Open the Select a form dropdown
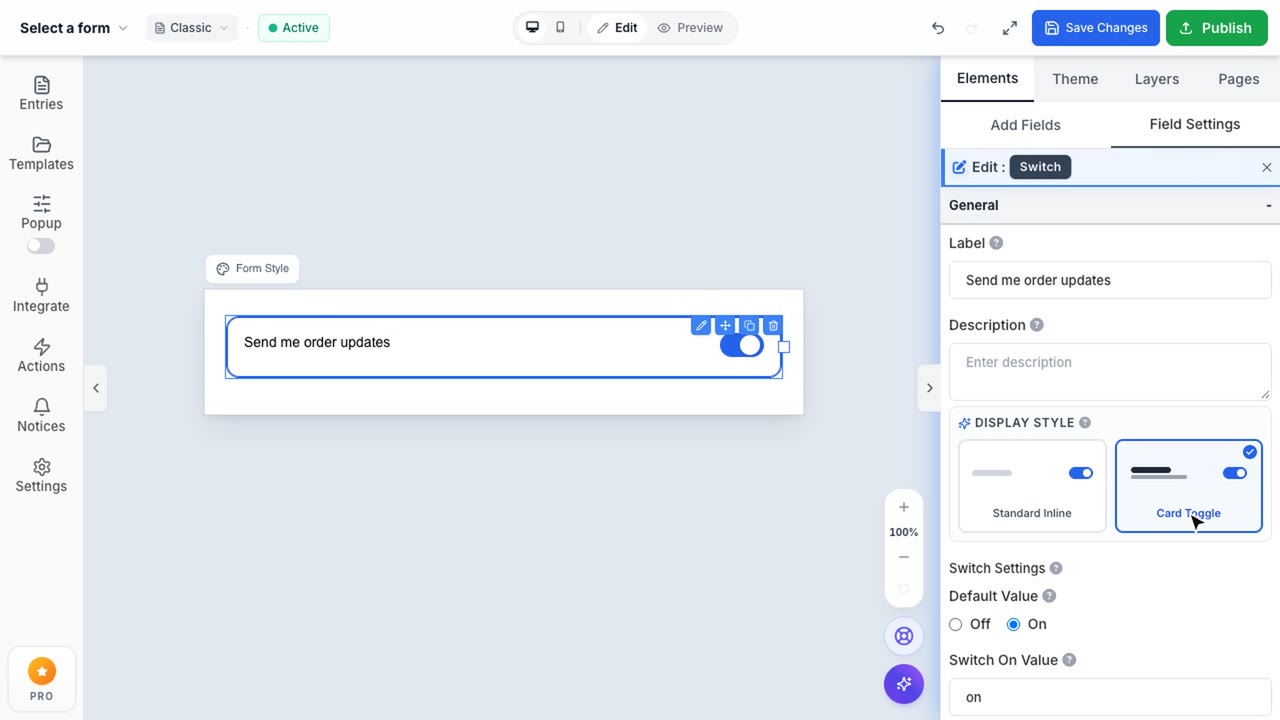 coord(74,28)
